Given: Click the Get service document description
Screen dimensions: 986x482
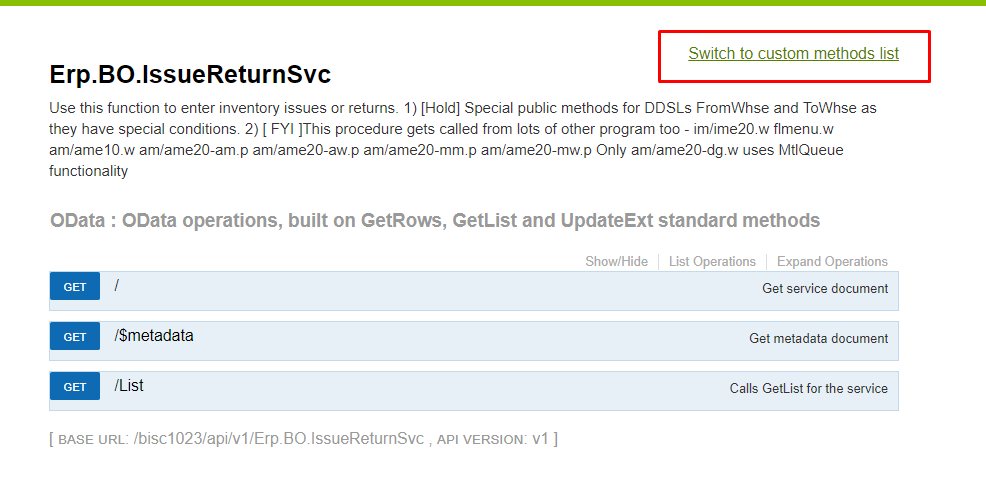Looking at the screenshot, I should 825,289.
